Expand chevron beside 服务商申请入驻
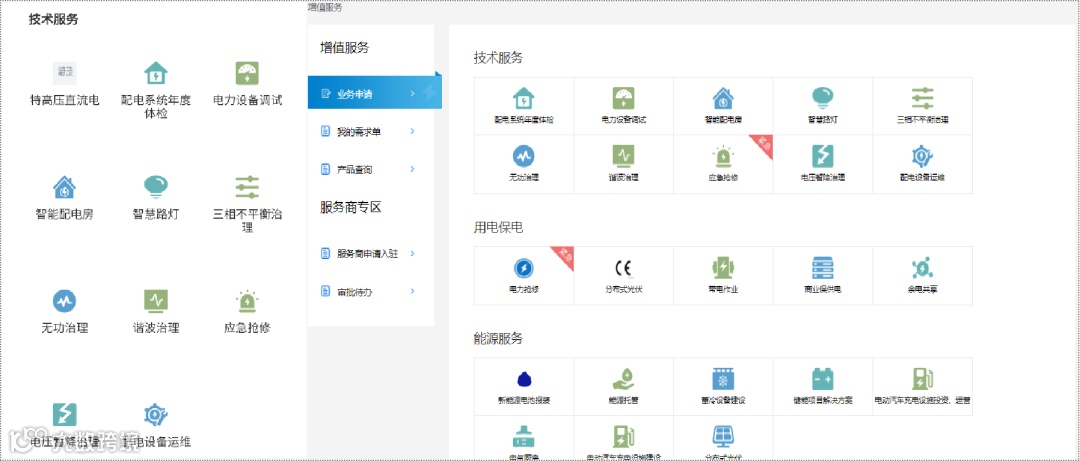Image resolution: width=1080 pixels, height=461 pixels. (x=412, y=254)
